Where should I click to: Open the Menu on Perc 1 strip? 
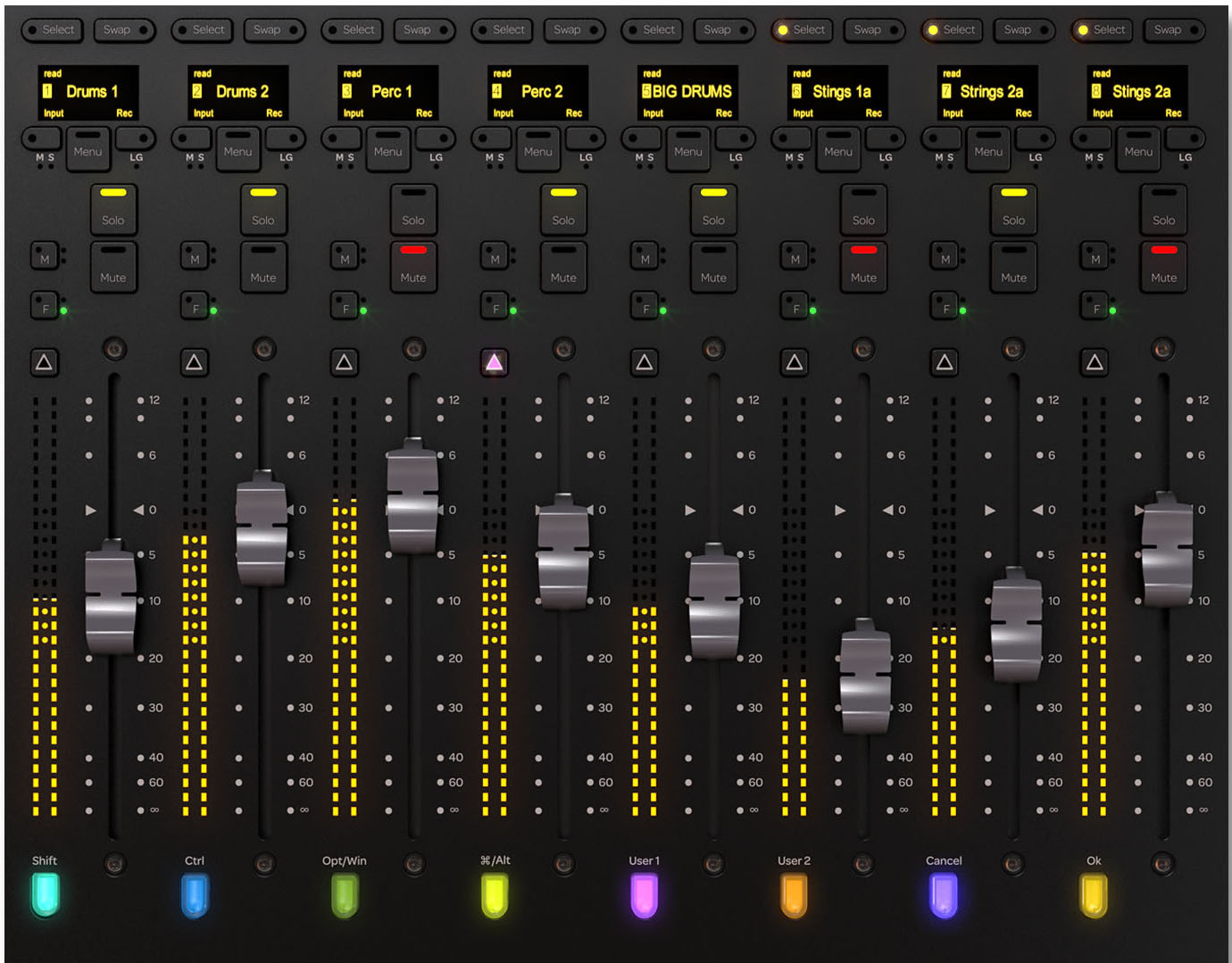click(x=387, y=147)
